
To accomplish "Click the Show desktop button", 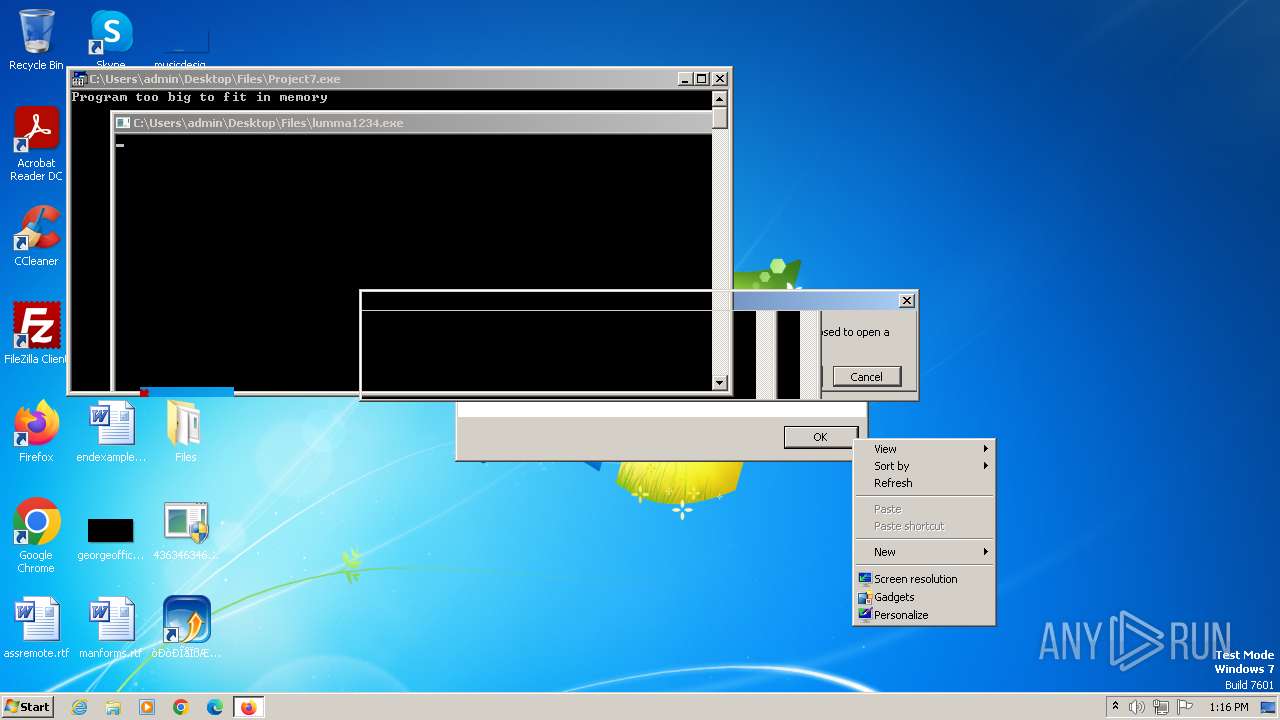I will 1270,707.
